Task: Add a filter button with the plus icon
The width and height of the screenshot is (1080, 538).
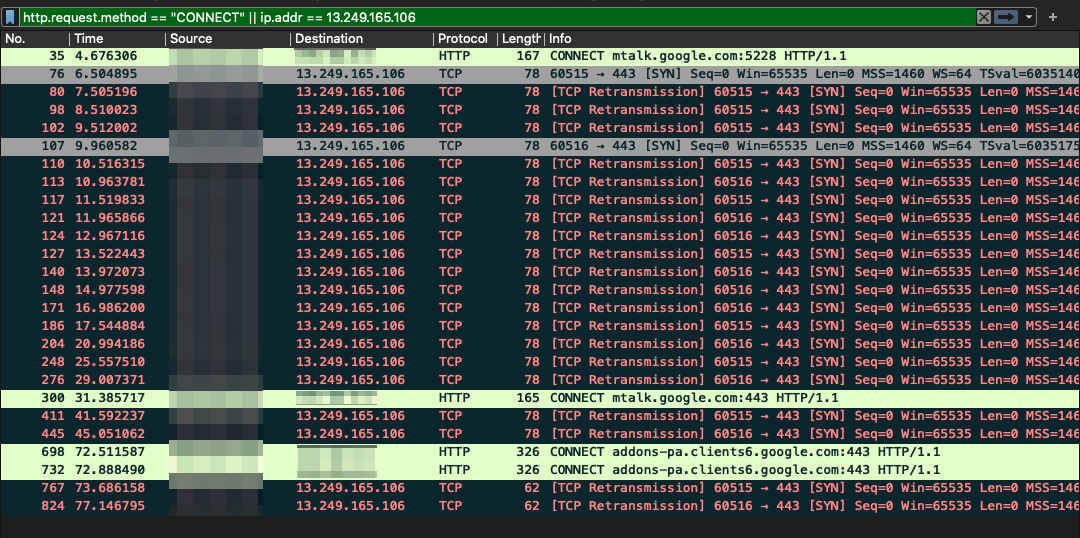Action: click(x=1052, y=17)
